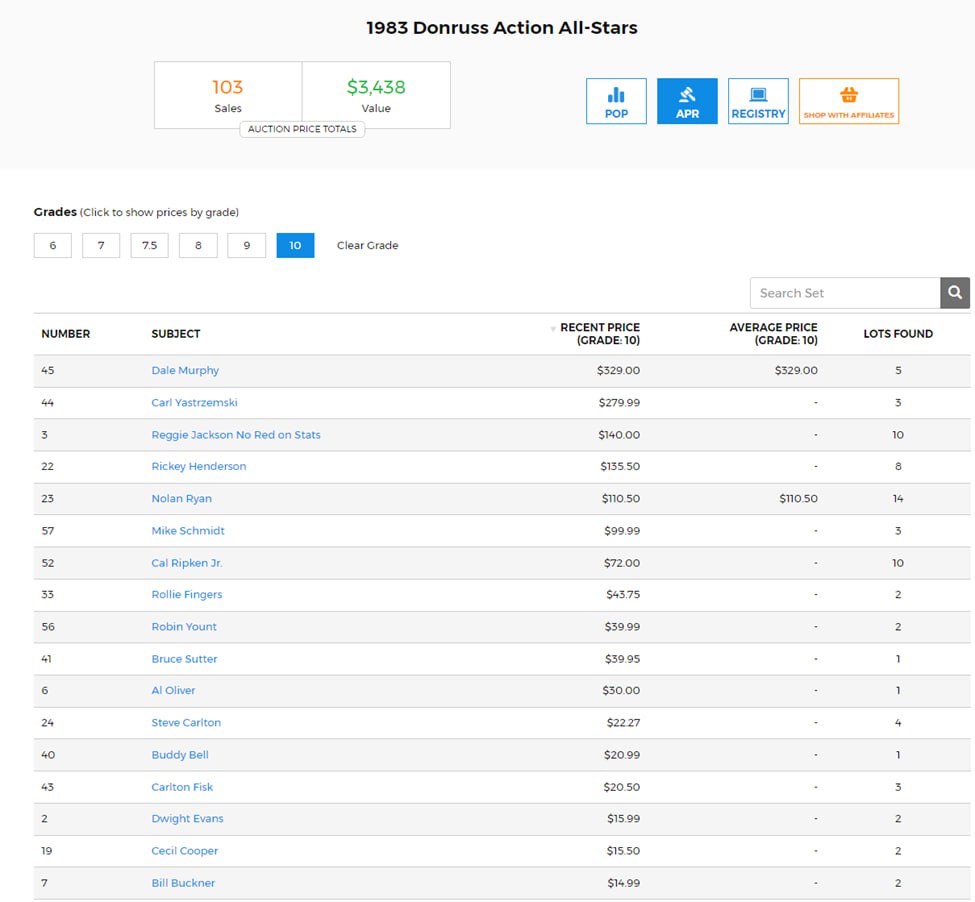The height and width of the screenshot is (902, 975).
Task: Sort by the Lots Found column header
Action: 898,334
